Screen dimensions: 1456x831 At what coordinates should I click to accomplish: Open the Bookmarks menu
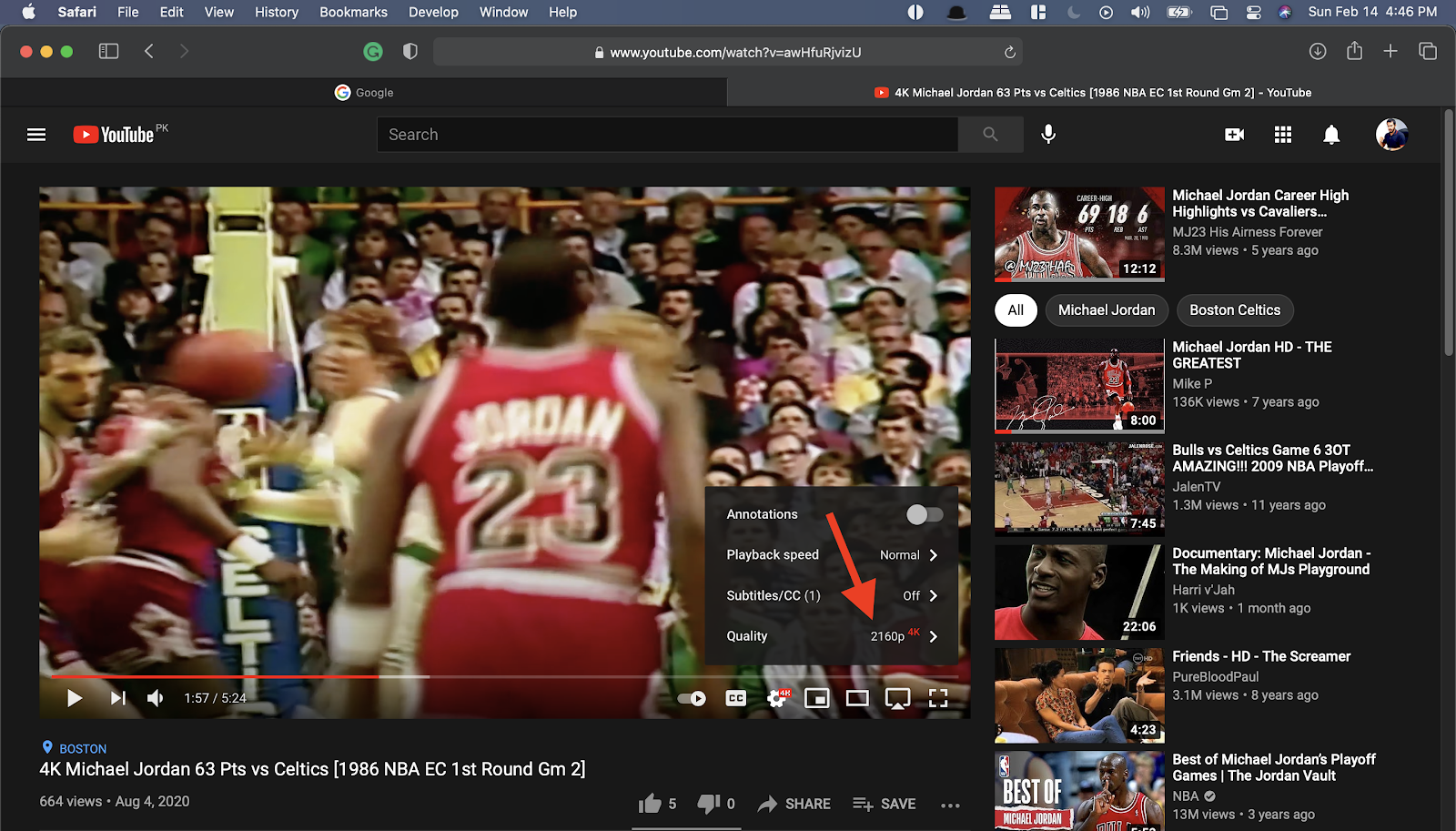[x=353, y=12]
